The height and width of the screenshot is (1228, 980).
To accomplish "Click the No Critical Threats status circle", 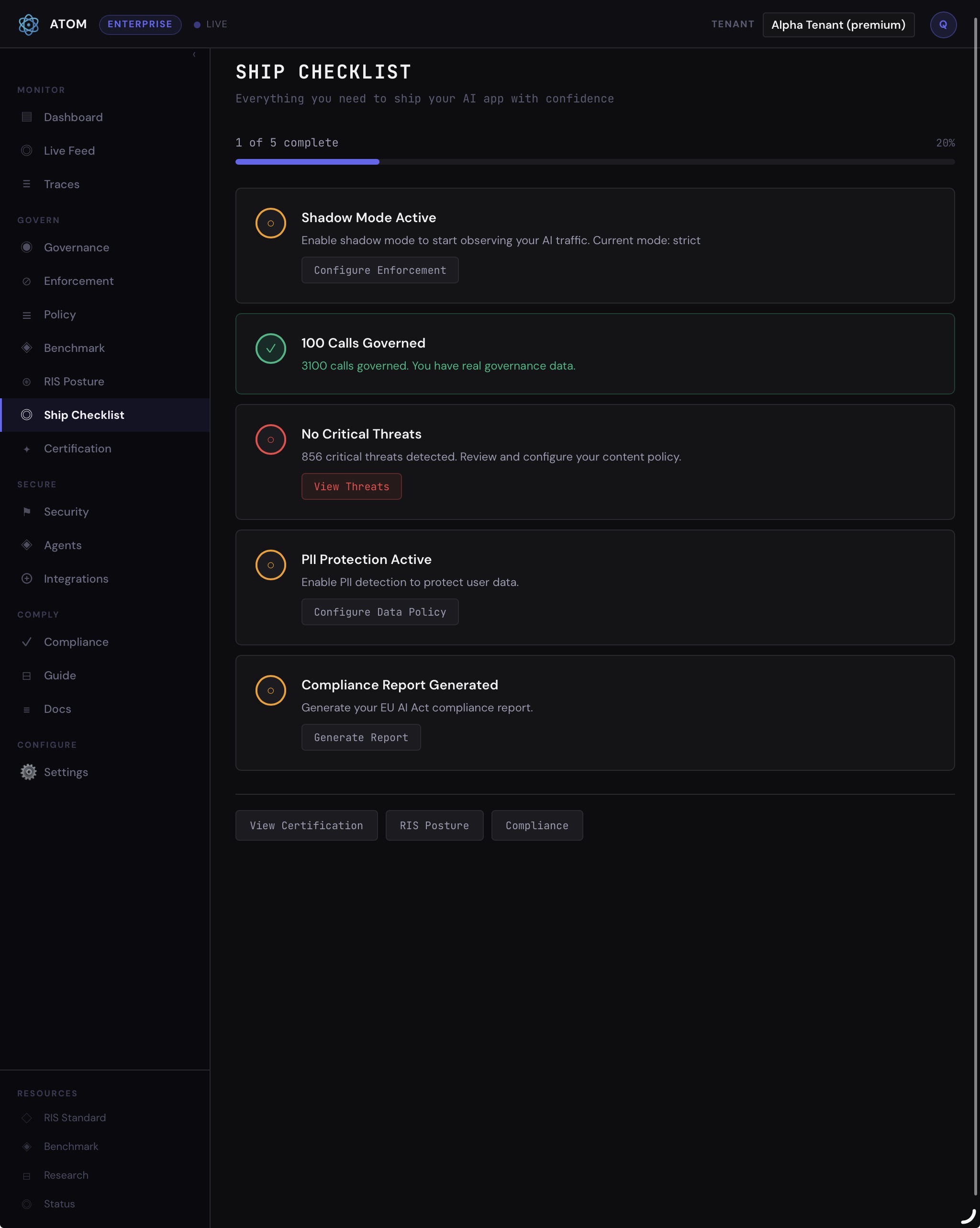I will coord(270,439).
